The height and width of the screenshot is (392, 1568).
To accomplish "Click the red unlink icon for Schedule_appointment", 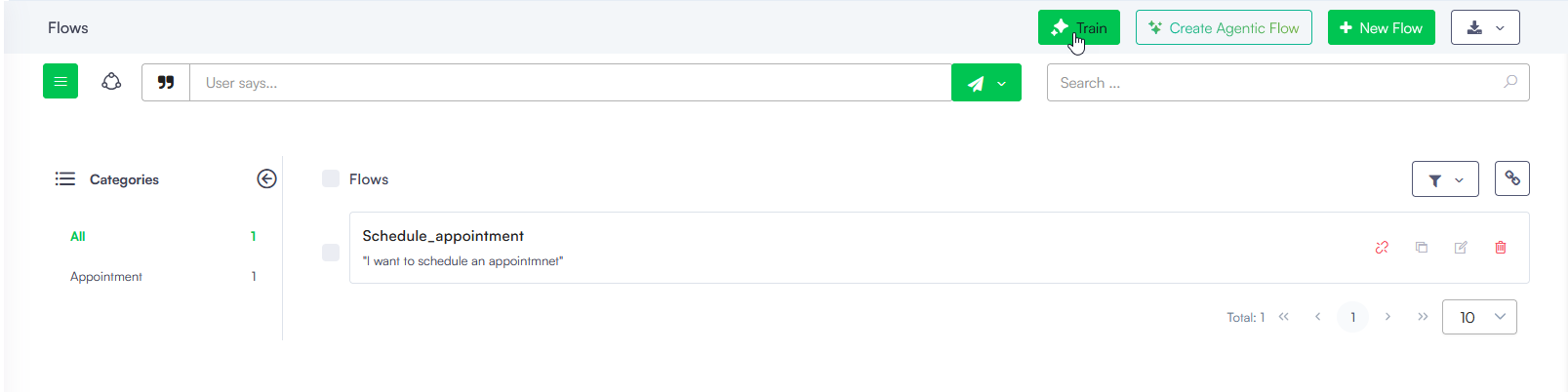I will 1382,248.
